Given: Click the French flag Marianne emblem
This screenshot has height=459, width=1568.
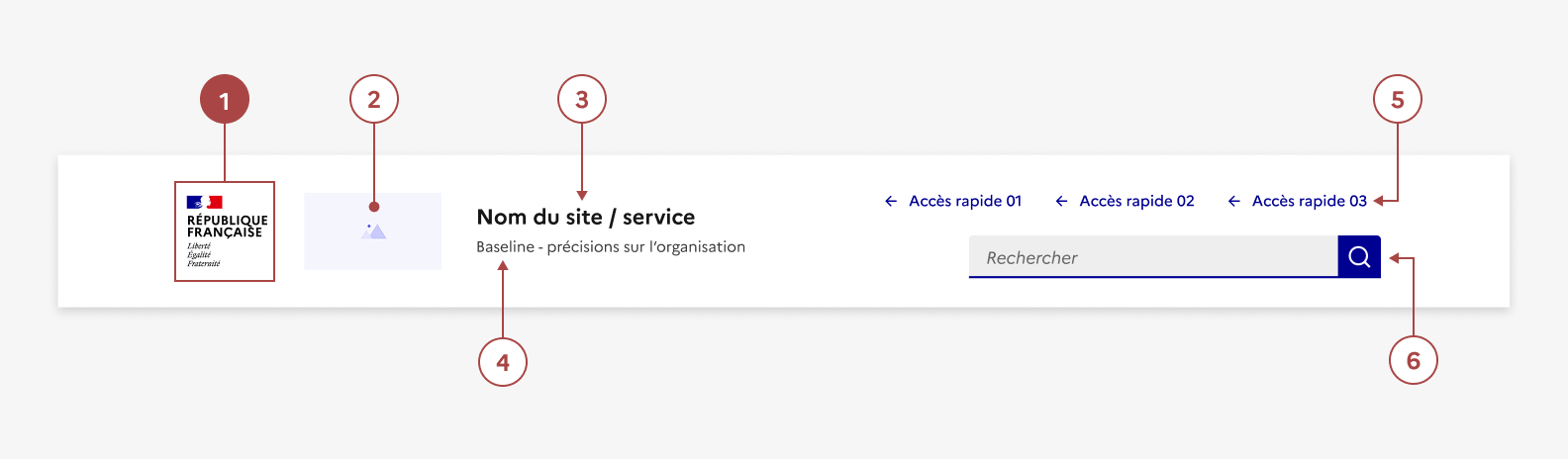Looking at the screenshot, I should 204,202.
